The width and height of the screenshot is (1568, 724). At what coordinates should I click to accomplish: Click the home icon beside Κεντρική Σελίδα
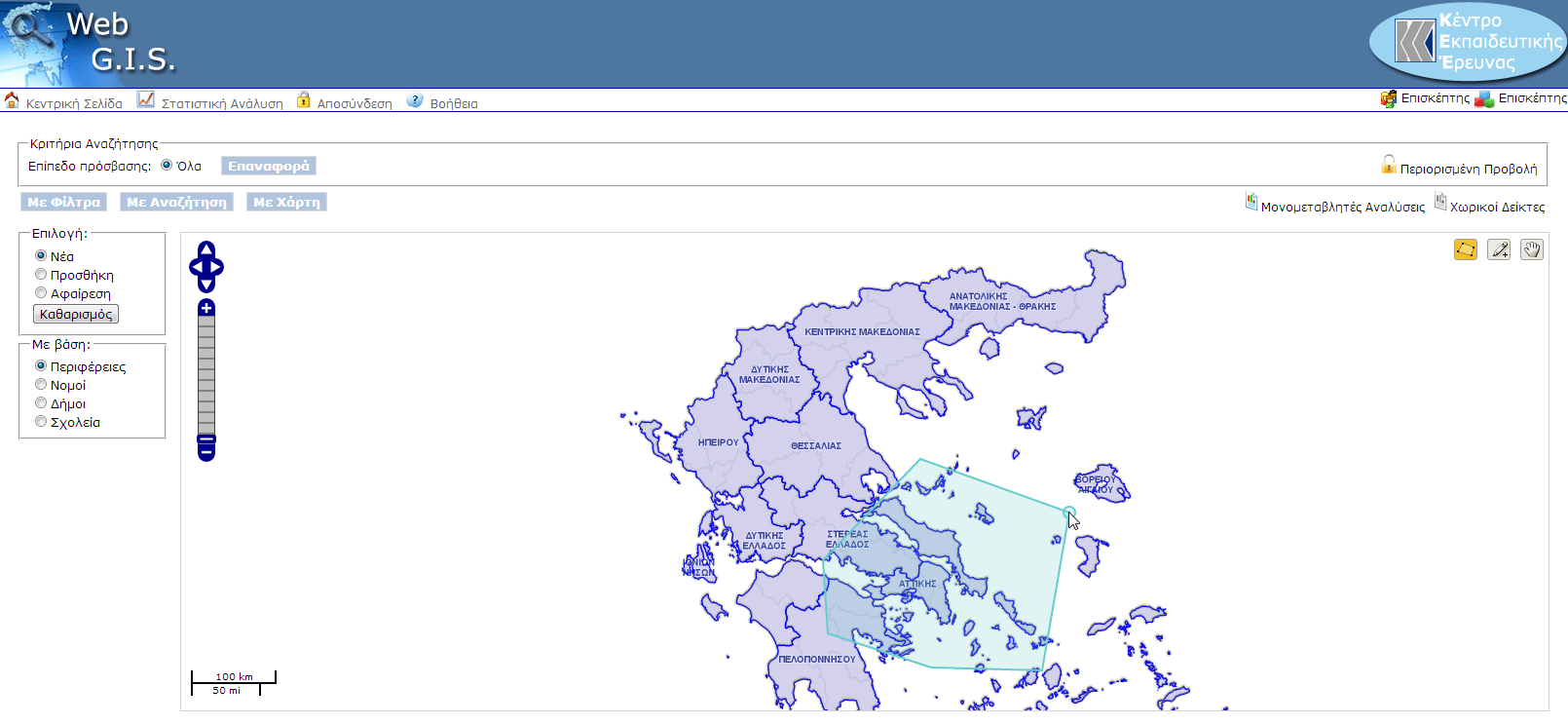point(12,100)
